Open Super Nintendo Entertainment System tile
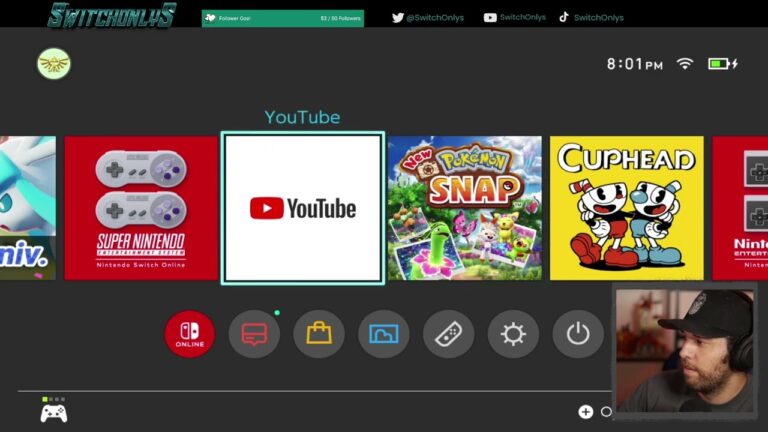The height and width of the screenshot is (432, 768). tap(141, 208)
